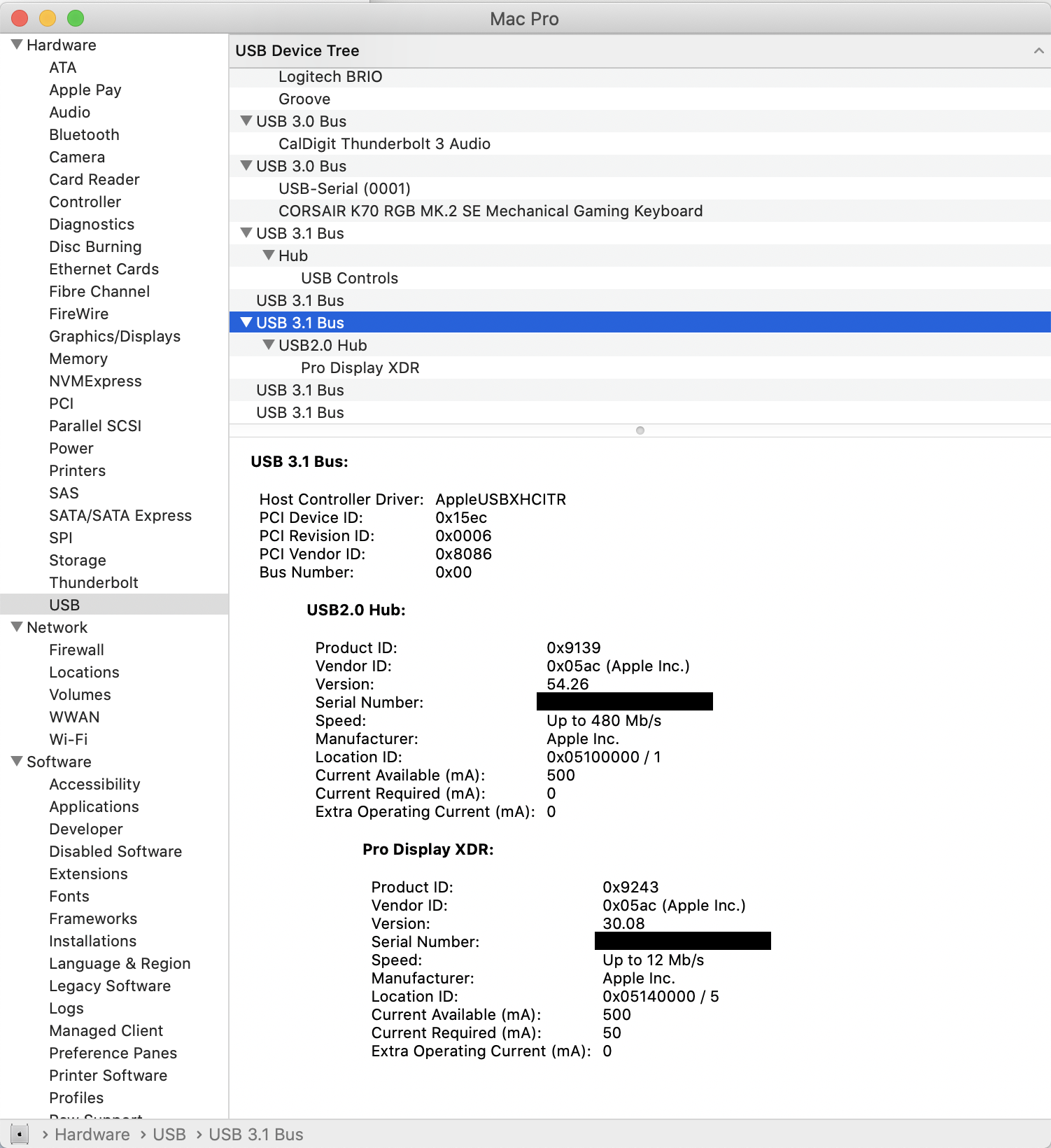Select Accessibility under Software
Viewport: 1051px width, 1148px height.
click(x=94, y=785)
